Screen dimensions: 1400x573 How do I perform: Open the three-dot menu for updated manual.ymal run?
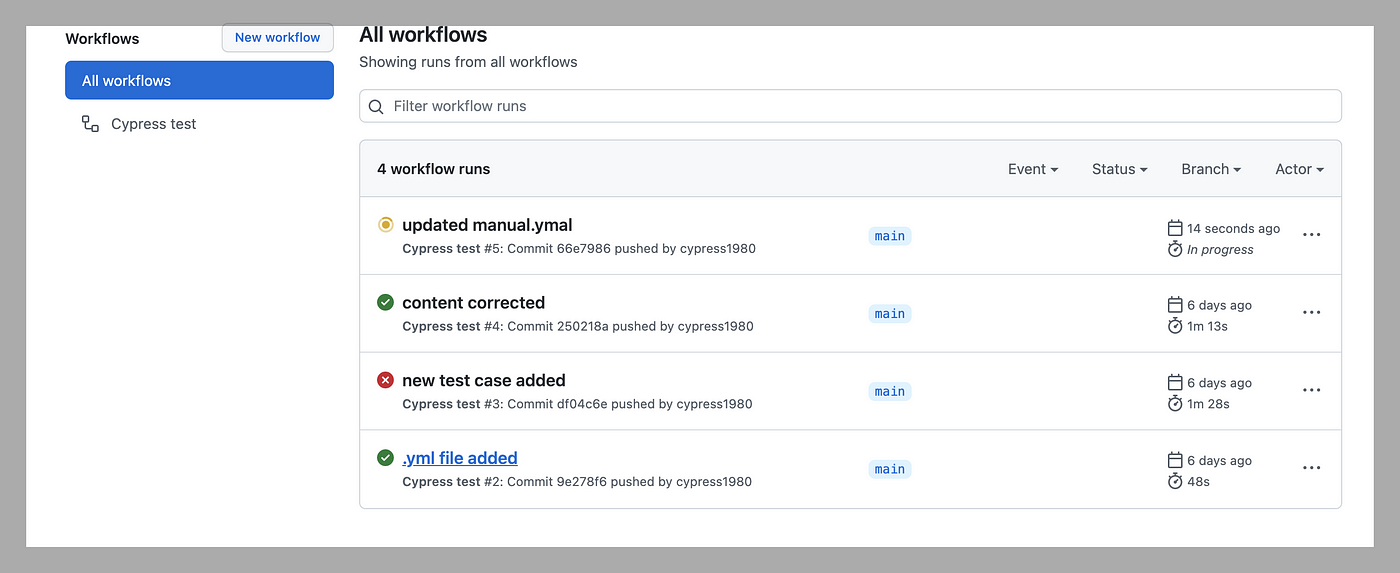click(1311, 235)
